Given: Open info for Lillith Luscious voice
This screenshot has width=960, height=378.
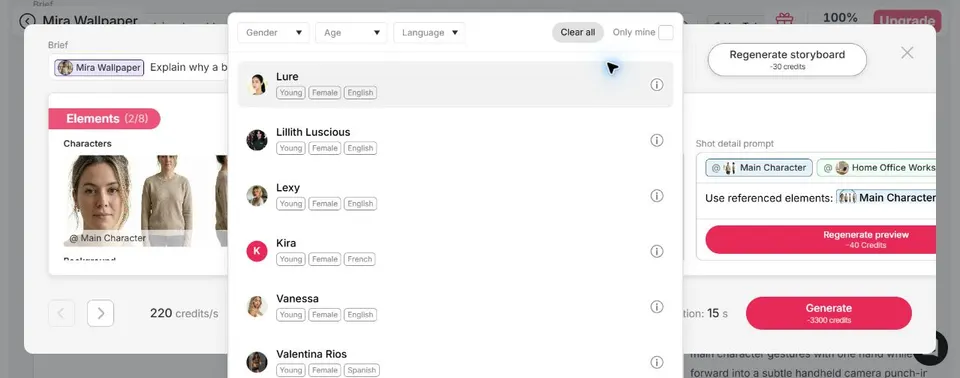Looking at the screenshot, I should pyautogui.click(x=656, y=140).
